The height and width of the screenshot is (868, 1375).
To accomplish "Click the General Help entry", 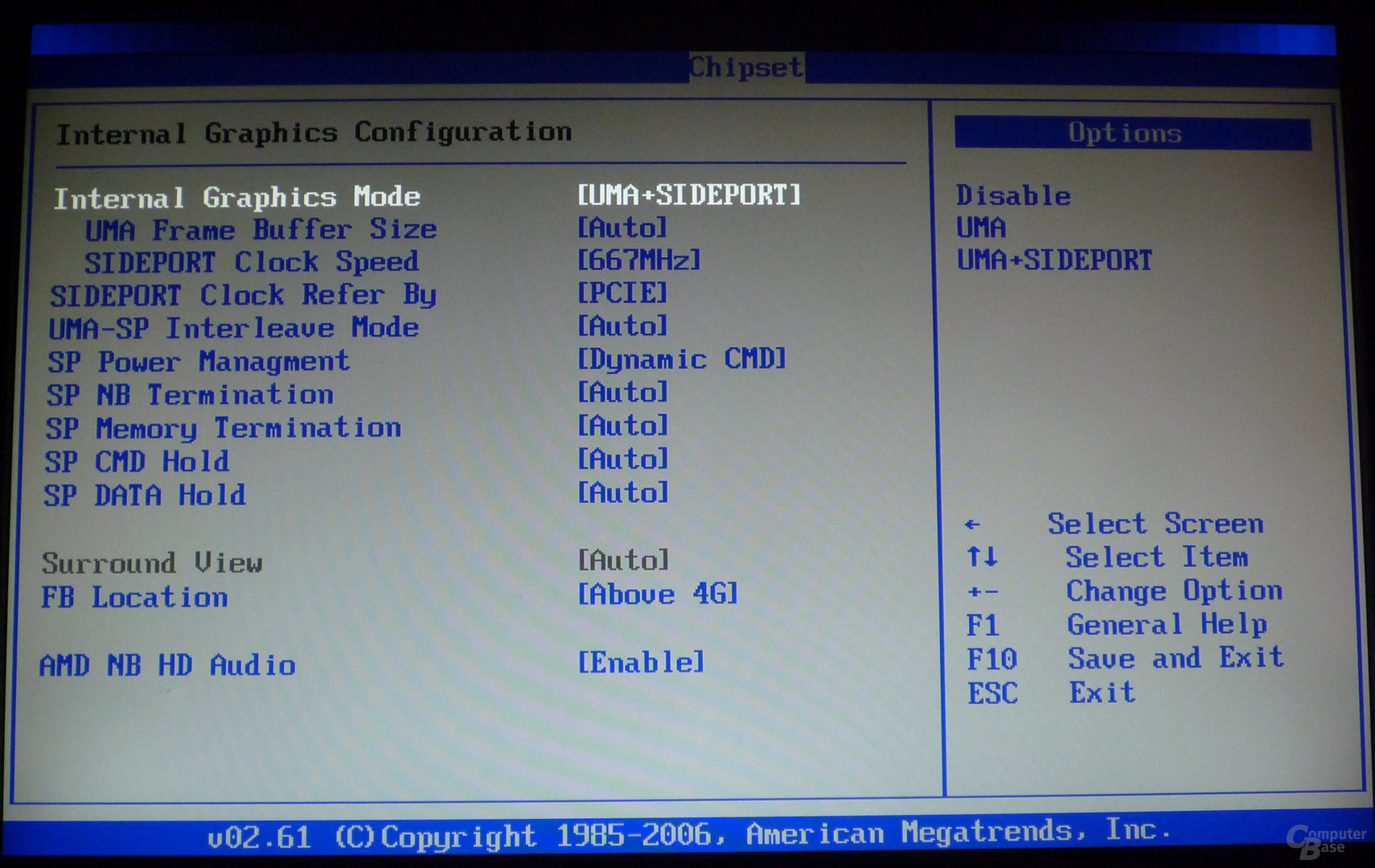I will [x=1168, y=624].
